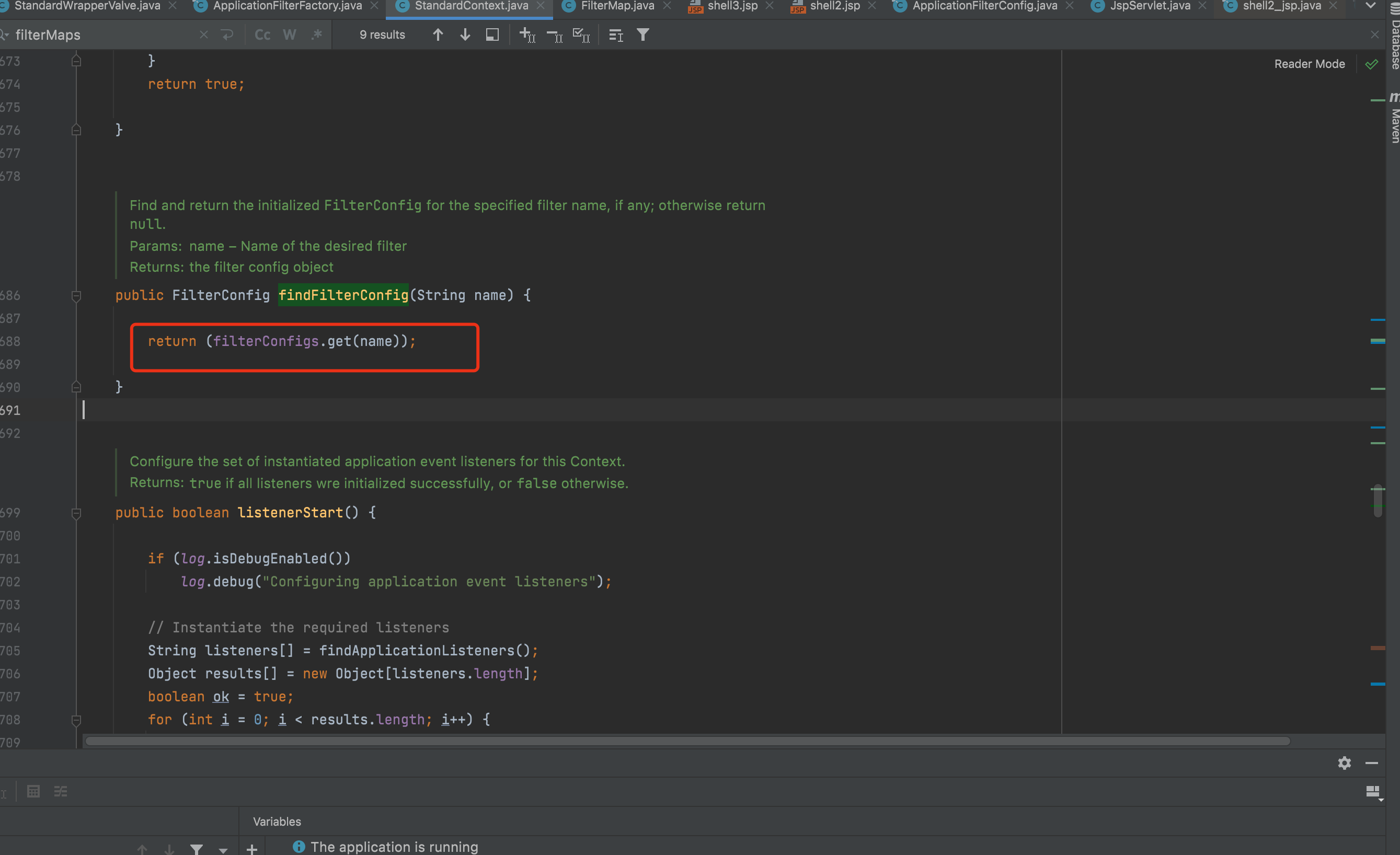1400x855 pixels.
Task: Click the horizontal editor scrollbar
Action: 687,741
